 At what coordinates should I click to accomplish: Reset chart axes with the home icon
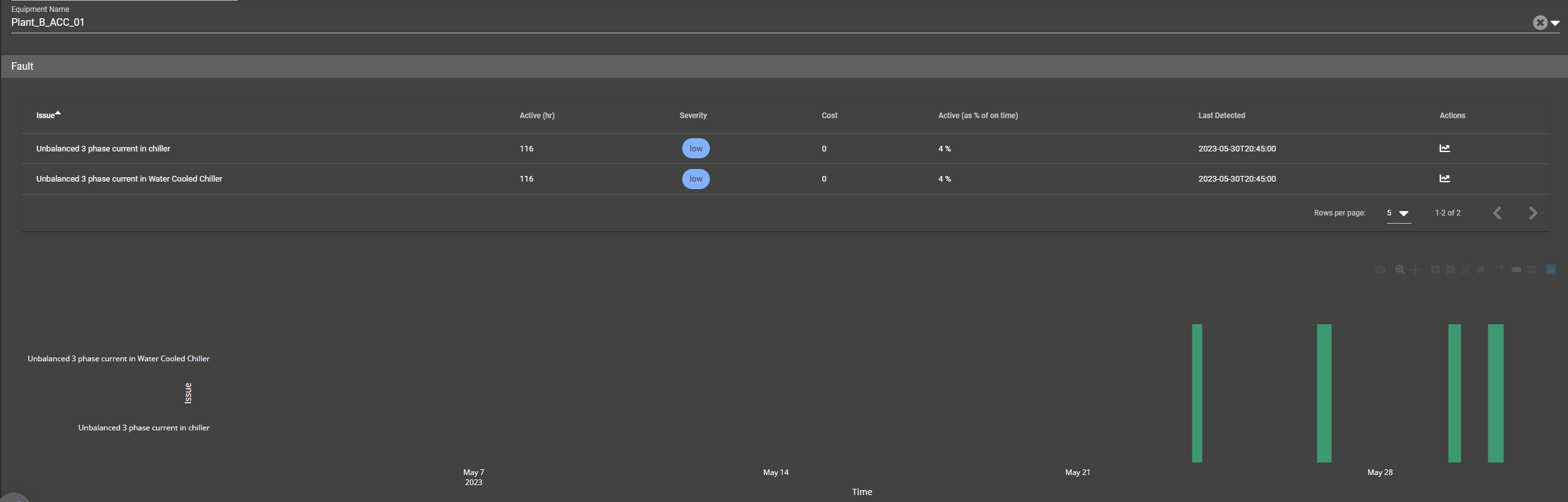(1481, 270)
